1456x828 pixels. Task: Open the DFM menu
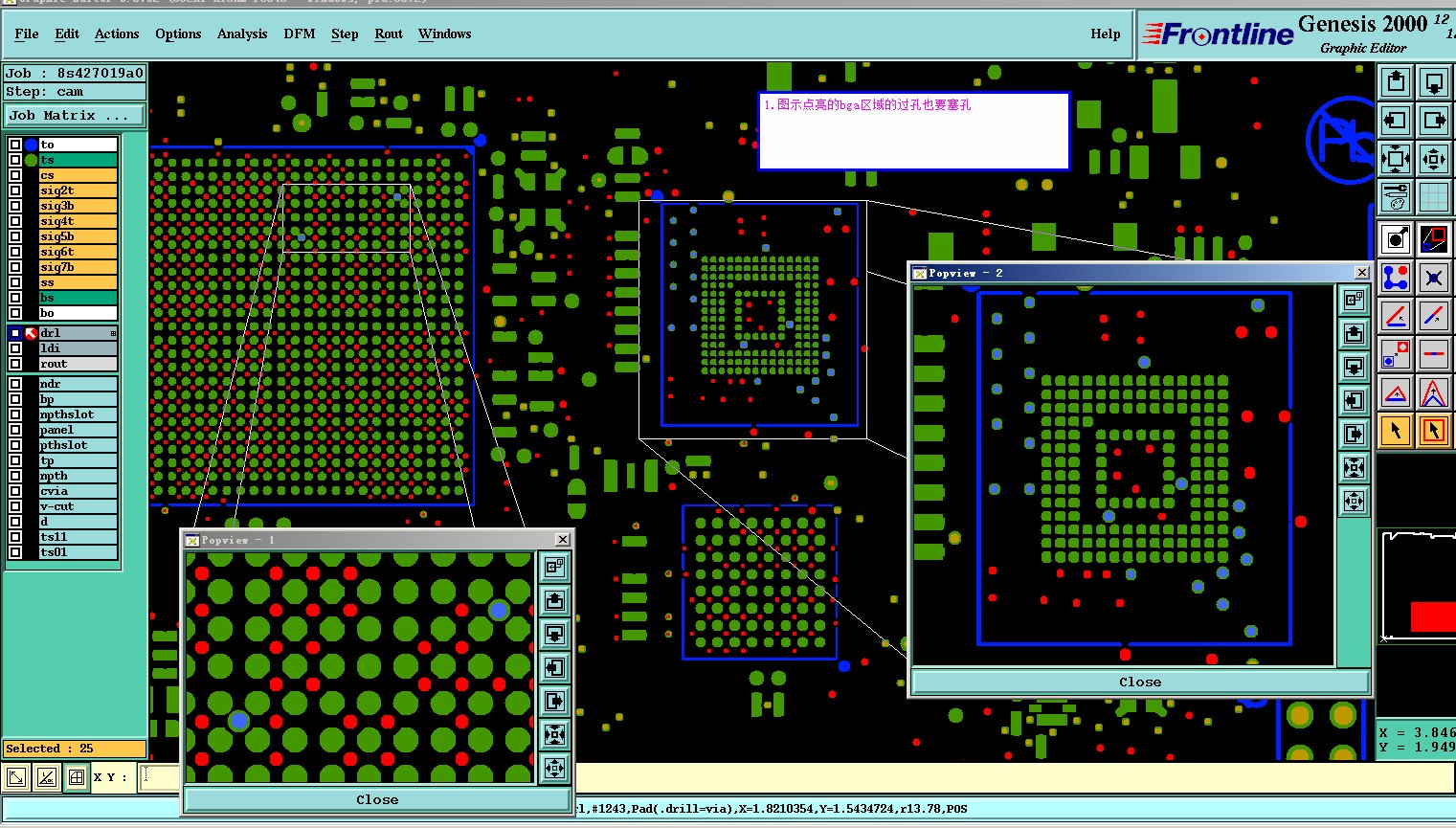pos(300,34)
